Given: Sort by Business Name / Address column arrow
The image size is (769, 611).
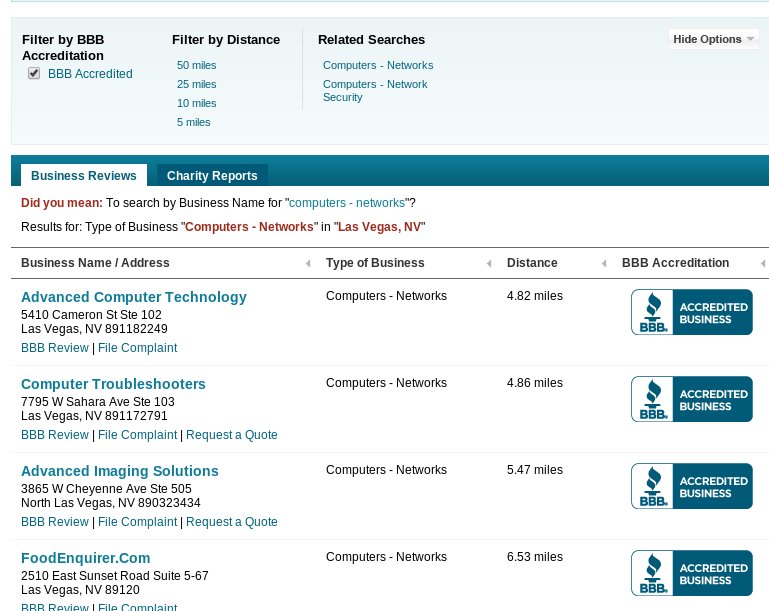Looking at the screenshot, I should click(308, 264).
